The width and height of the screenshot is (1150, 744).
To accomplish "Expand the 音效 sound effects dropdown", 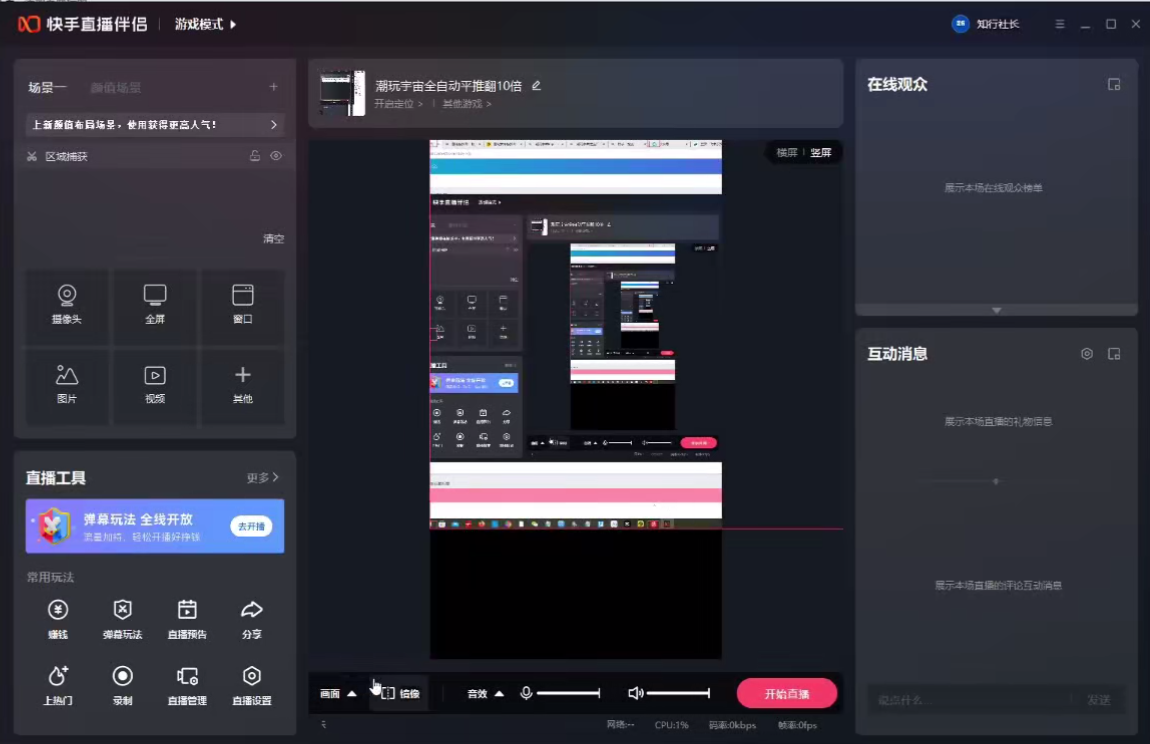I will tap(499, 694).
